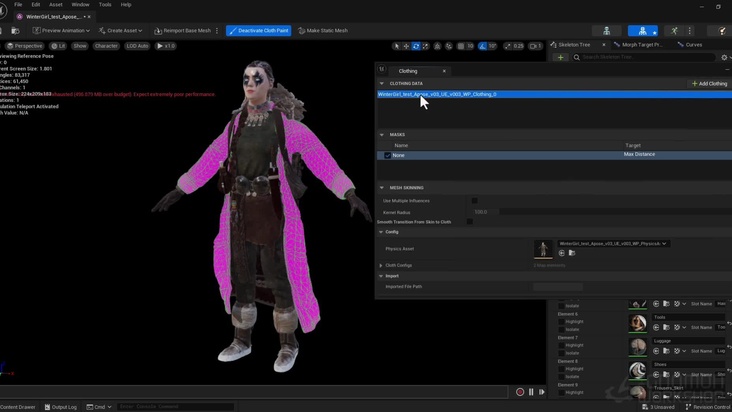Click the record button in timeline bar
Viewport: 732px width, 412px height.
[x=520, y=392]
